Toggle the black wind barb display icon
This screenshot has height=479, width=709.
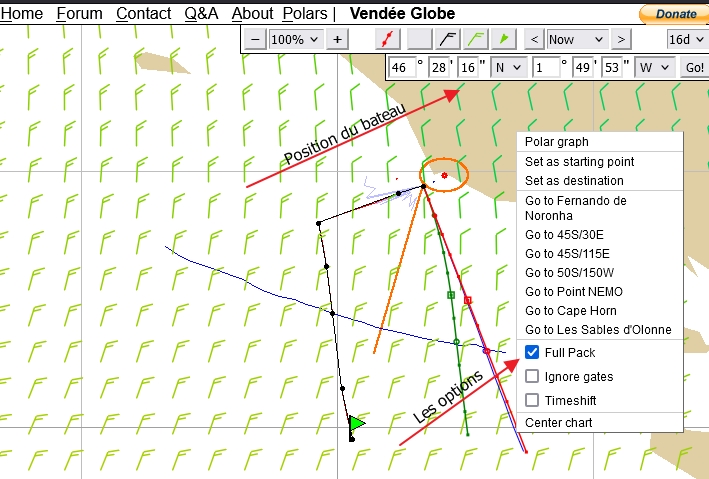point(448,39)
